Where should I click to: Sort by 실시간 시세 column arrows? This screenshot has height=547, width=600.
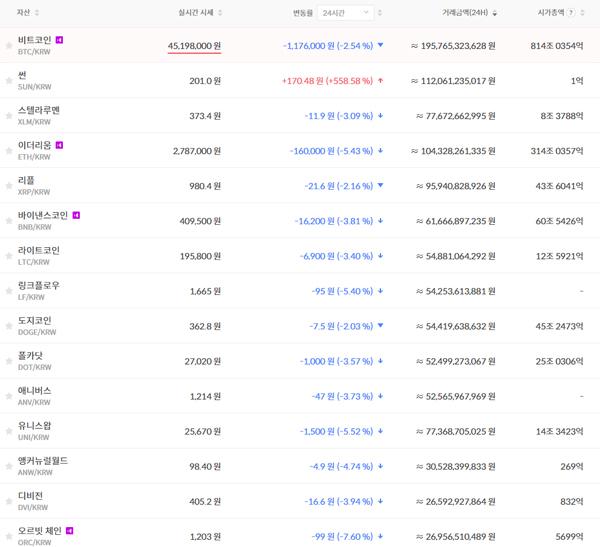(220, 13)
